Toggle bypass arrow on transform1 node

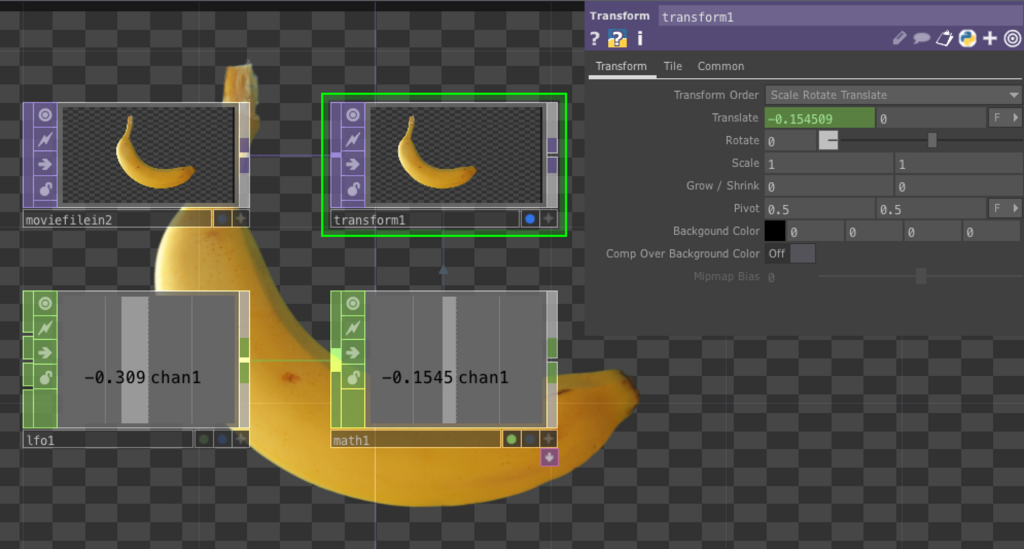(353, 165)
